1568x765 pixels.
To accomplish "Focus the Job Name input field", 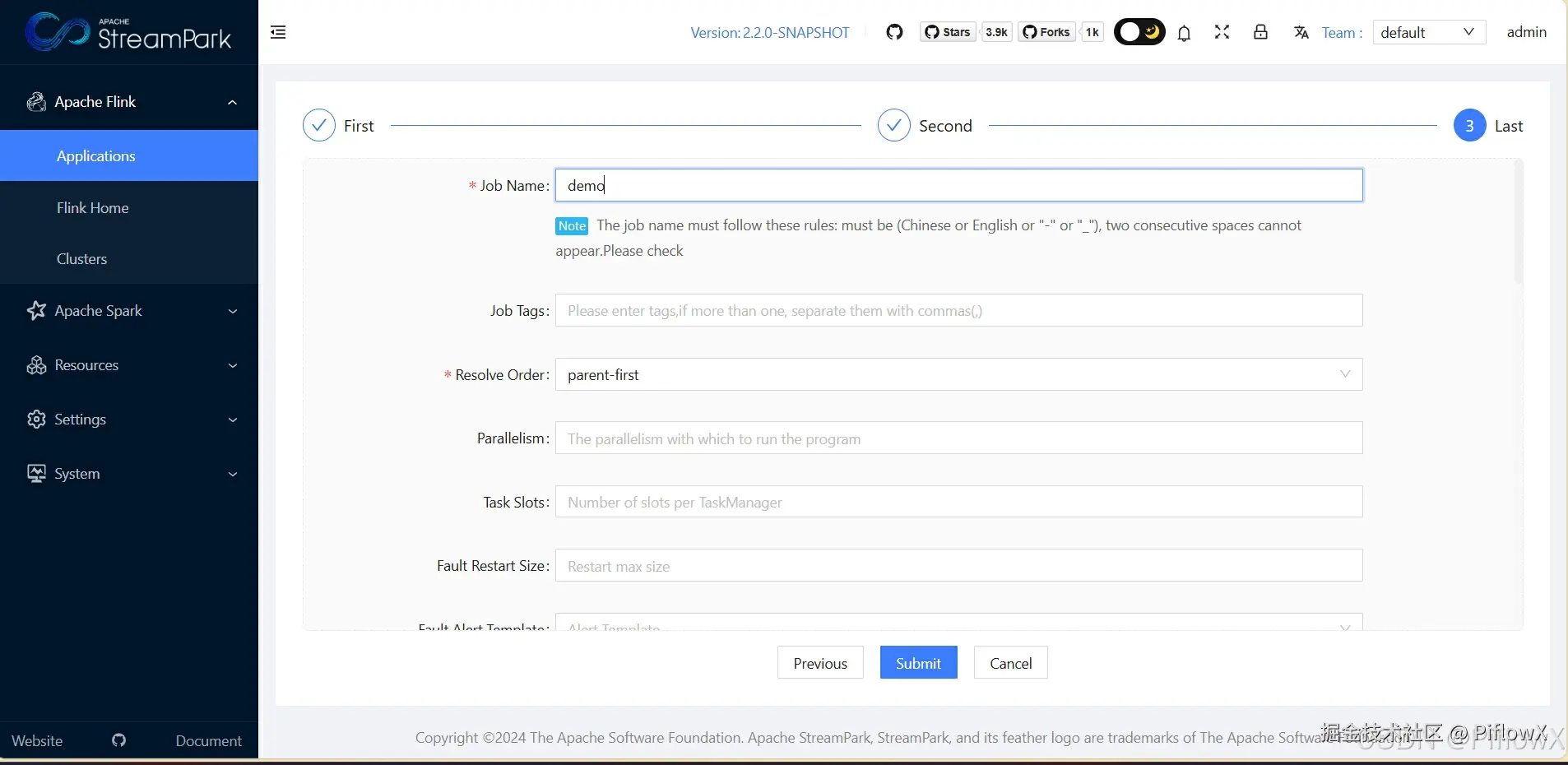I will click(x=959, y=185).
